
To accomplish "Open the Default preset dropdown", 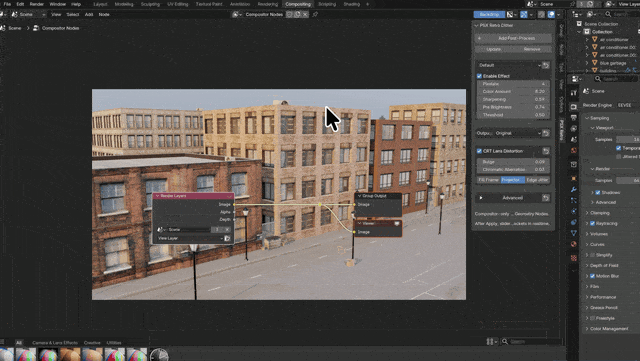I will click(509, 65).
